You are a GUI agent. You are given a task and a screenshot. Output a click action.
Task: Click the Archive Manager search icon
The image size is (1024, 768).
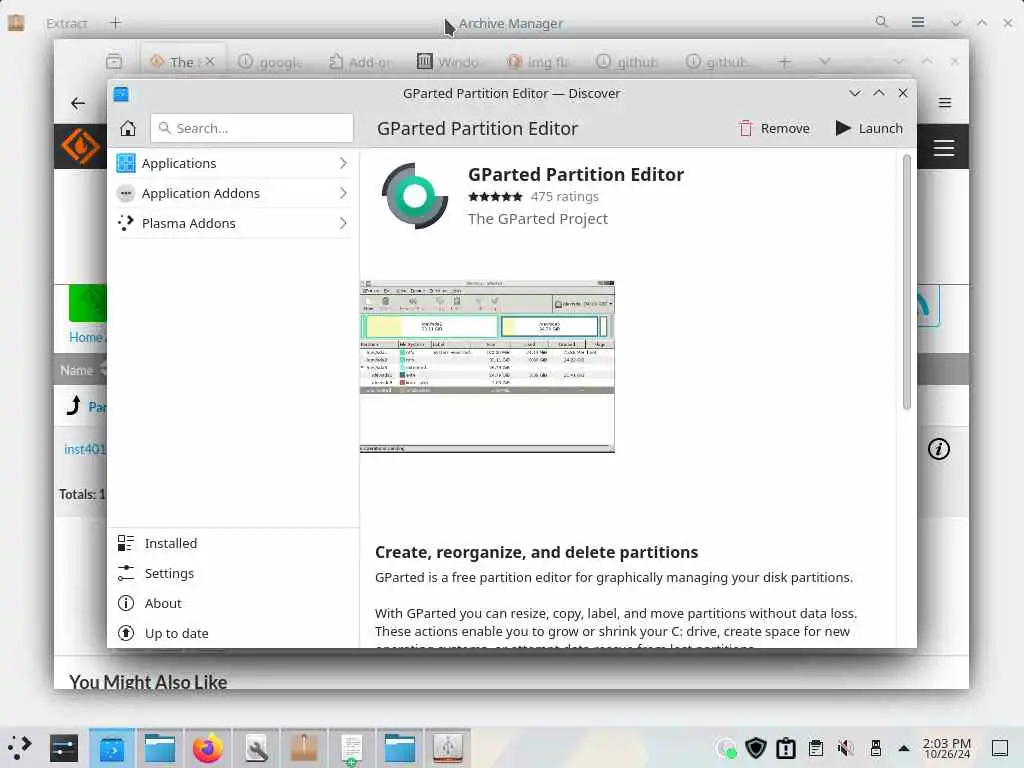882,22
